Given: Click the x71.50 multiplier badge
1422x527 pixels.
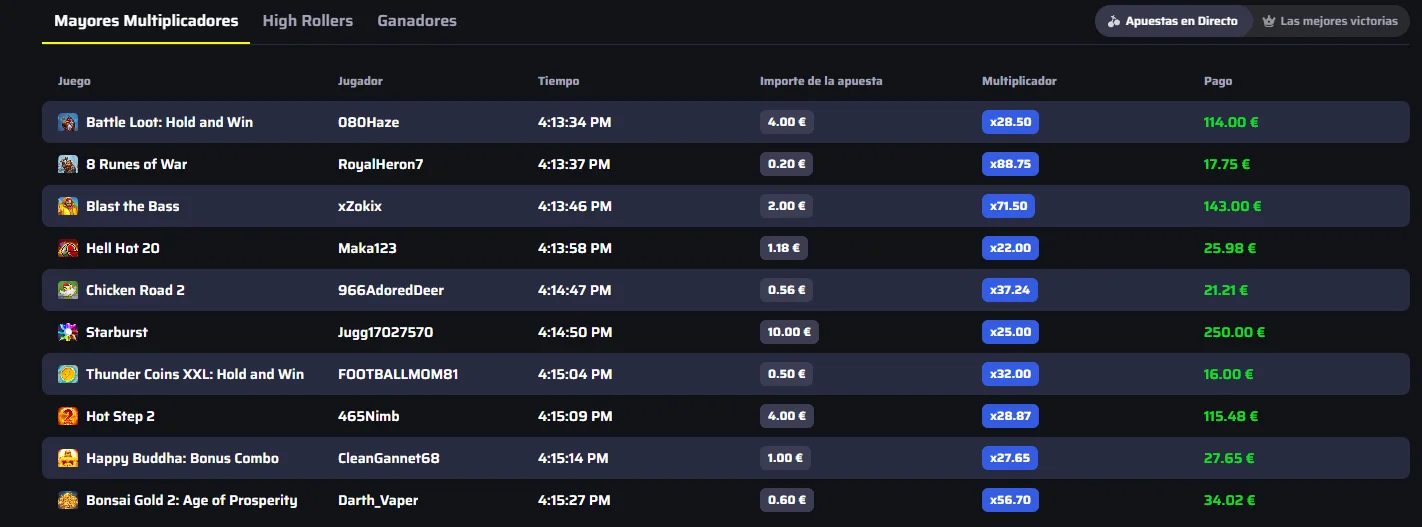Looking at the screenshot, I should pyautogui.click(x=1008, y=206).
